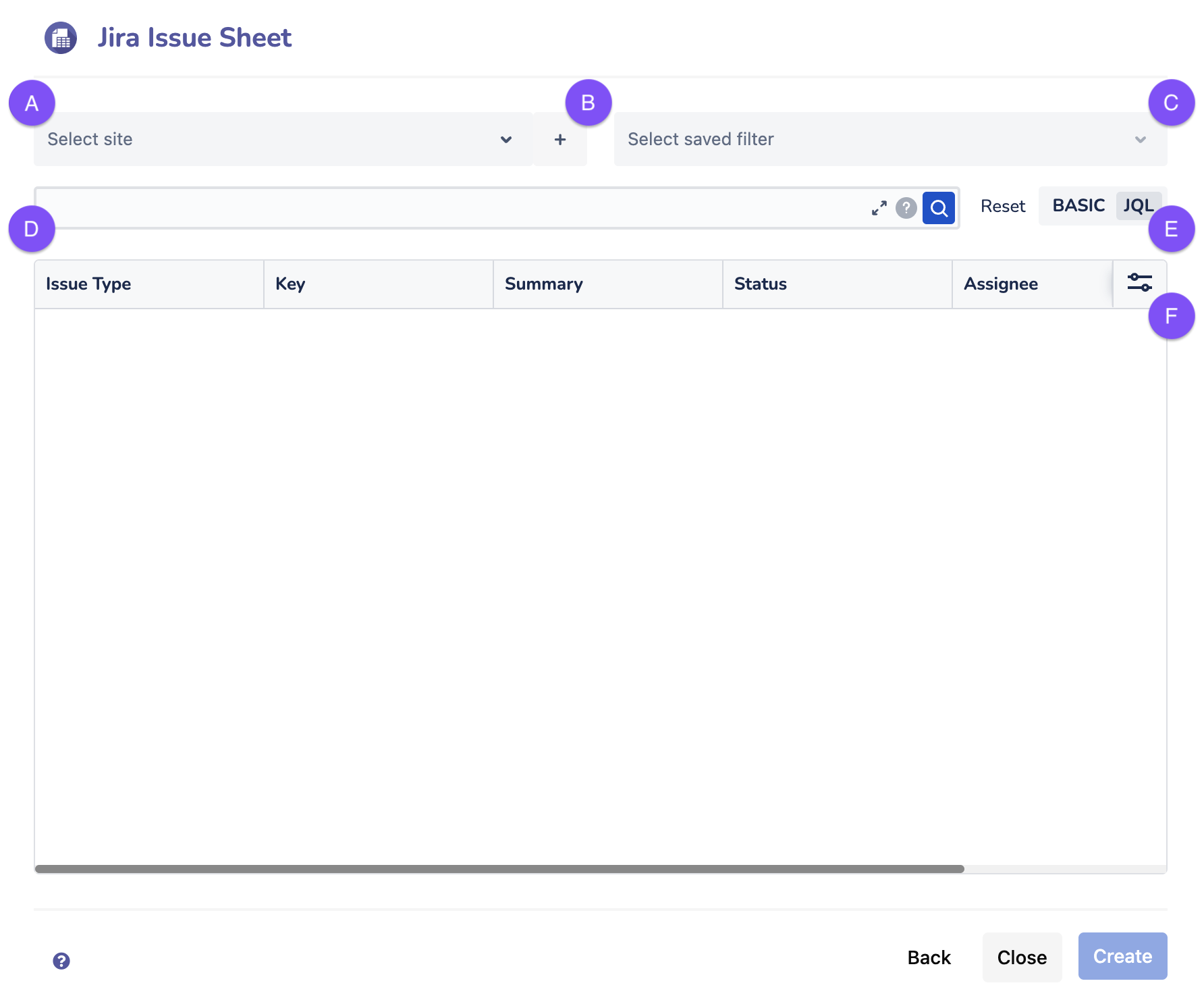Image resolution: width=1204 pixels, height=1002 pixels.
Task: Click the Issue Type column header
Action: pos(88,284)
